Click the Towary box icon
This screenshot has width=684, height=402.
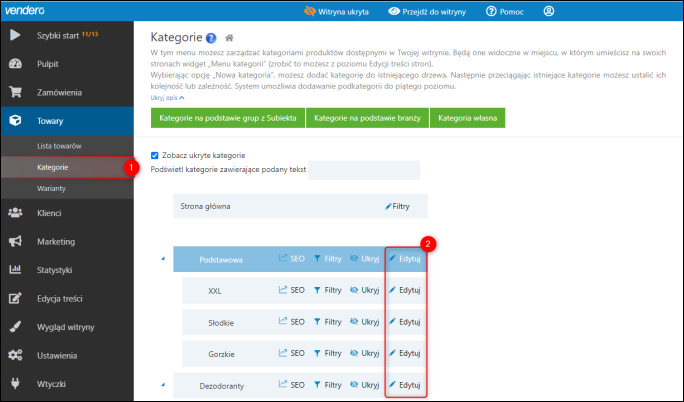tap(15, 120)
